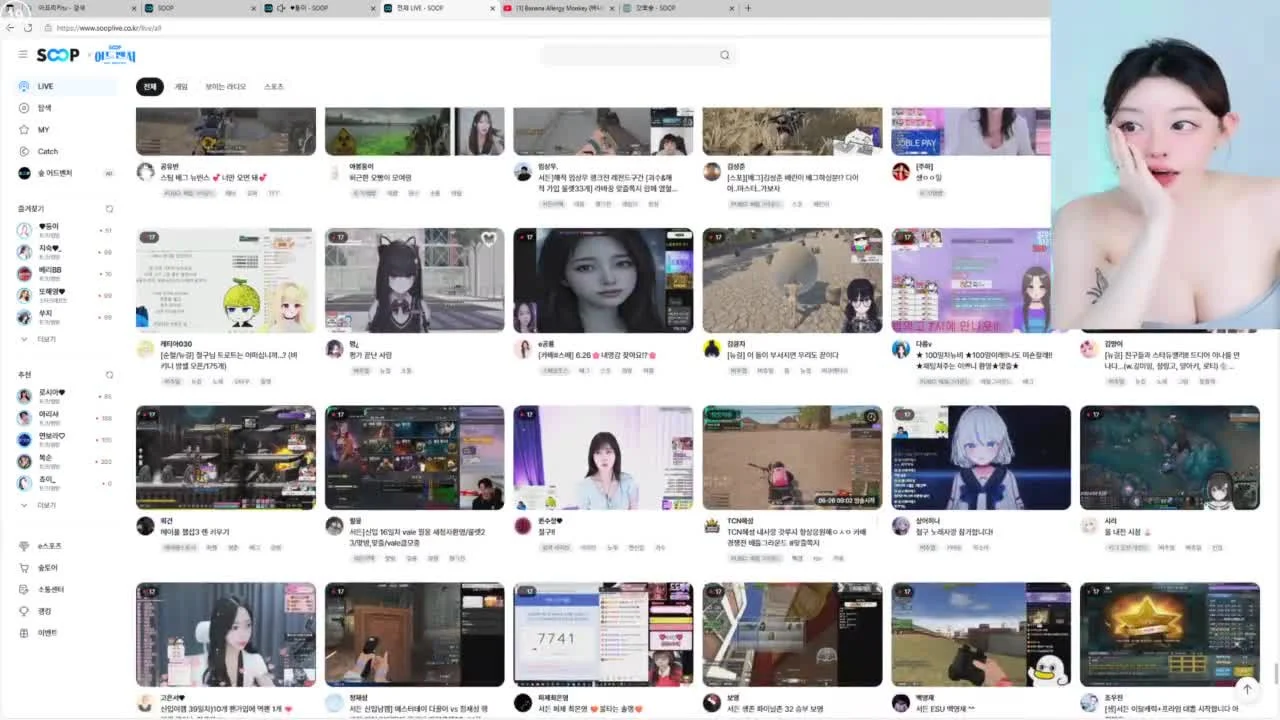Open 뮤건 MapleStory stream thumbnail
Screen dimensions: 1280x720
[226, 458]
